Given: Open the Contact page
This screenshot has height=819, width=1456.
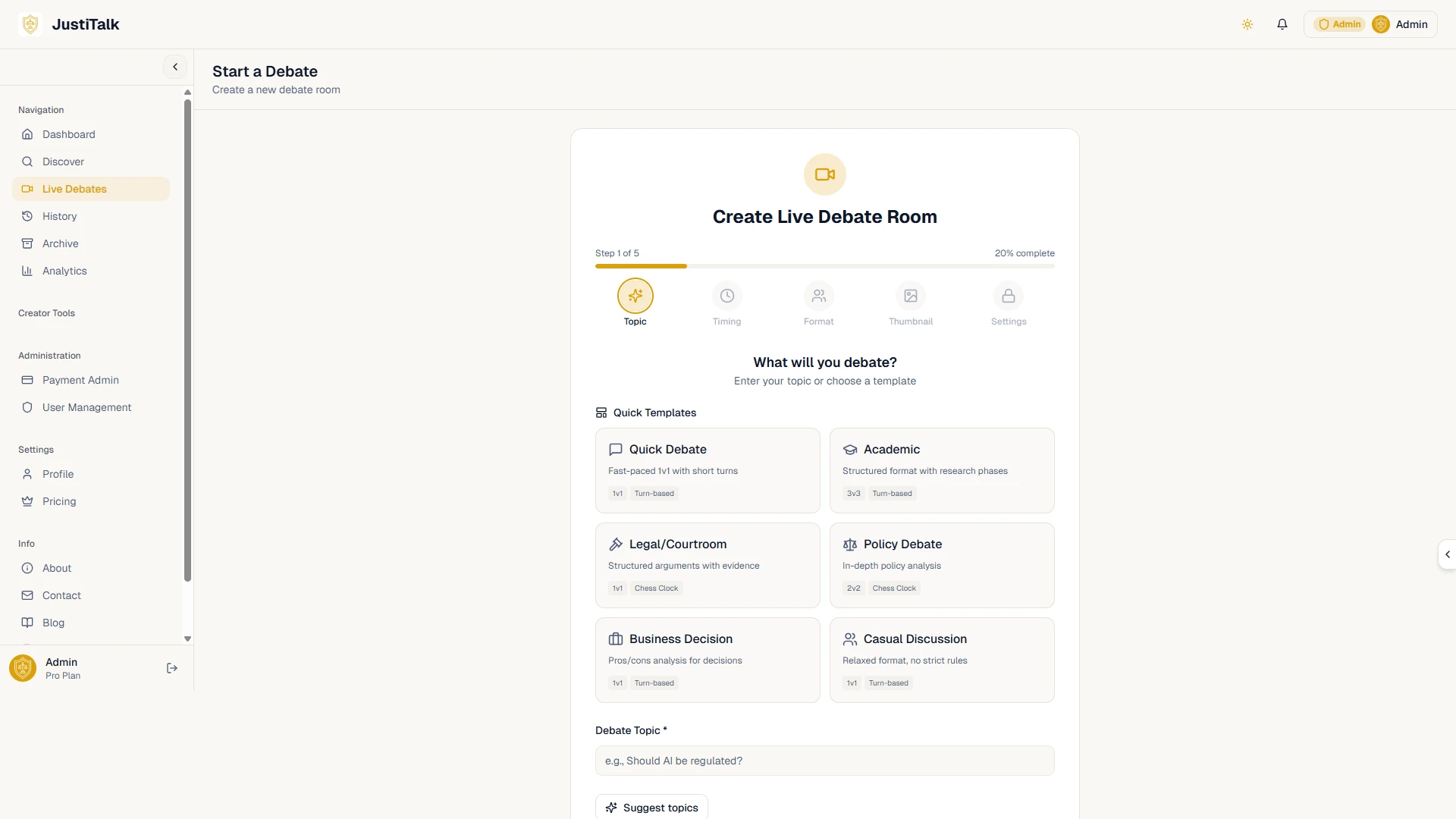Looking at the screenshot, I should 91,595.
